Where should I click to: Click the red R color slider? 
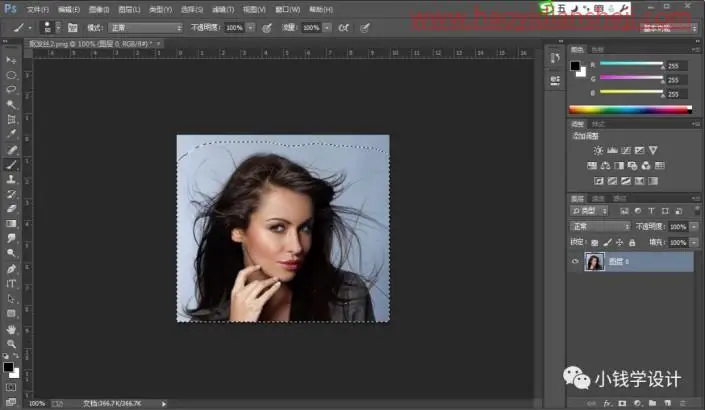click(631, 64)
